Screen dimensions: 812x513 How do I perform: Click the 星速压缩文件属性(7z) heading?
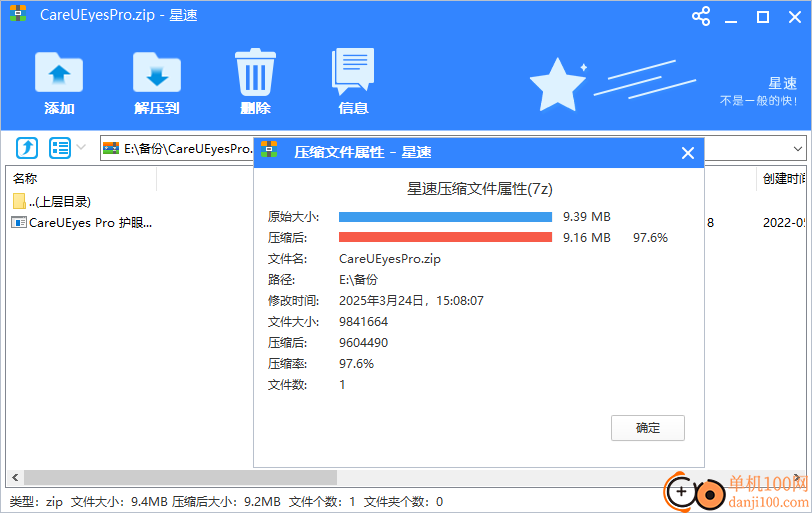click(x=480, y=189)
